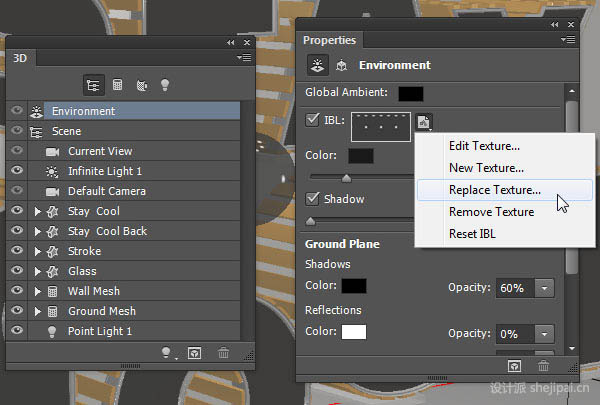Select the Environment properties icon button
This screenshot has height=405, width=600.
[x=317, y=65]
